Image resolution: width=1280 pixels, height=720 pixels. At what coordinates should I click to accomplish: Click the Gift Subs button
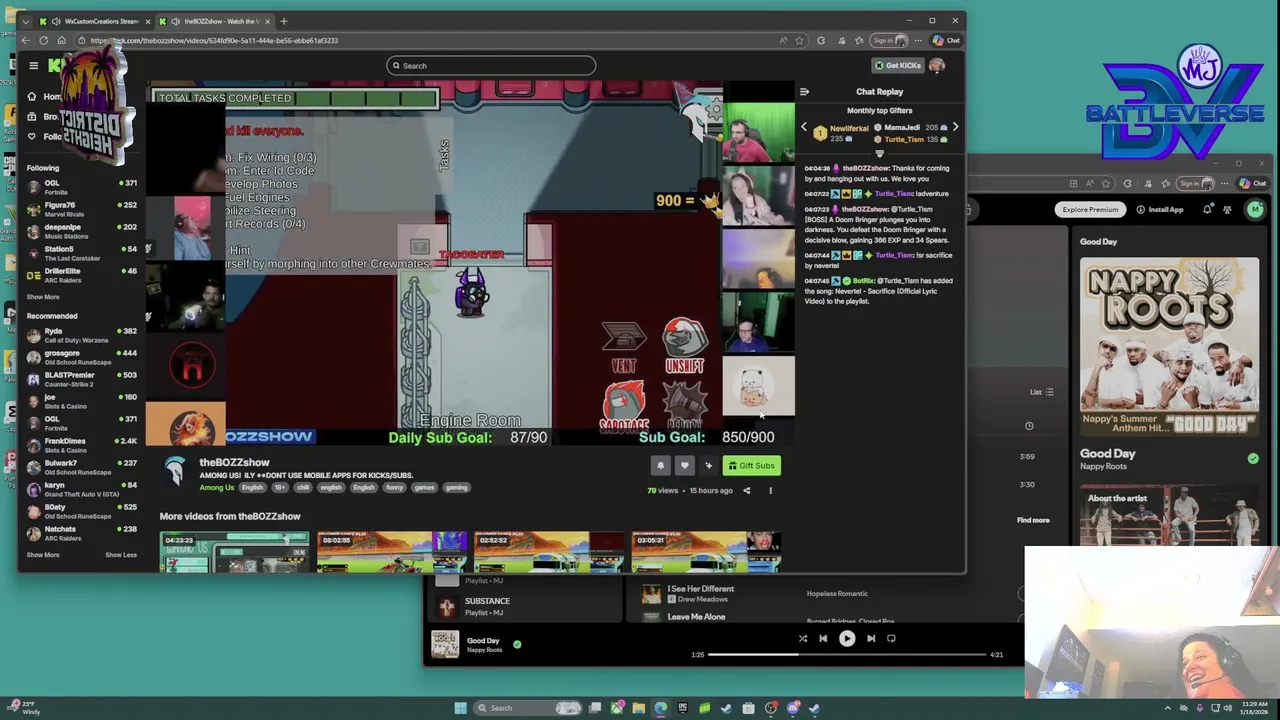pyautogui.click(x=752, y=465)
